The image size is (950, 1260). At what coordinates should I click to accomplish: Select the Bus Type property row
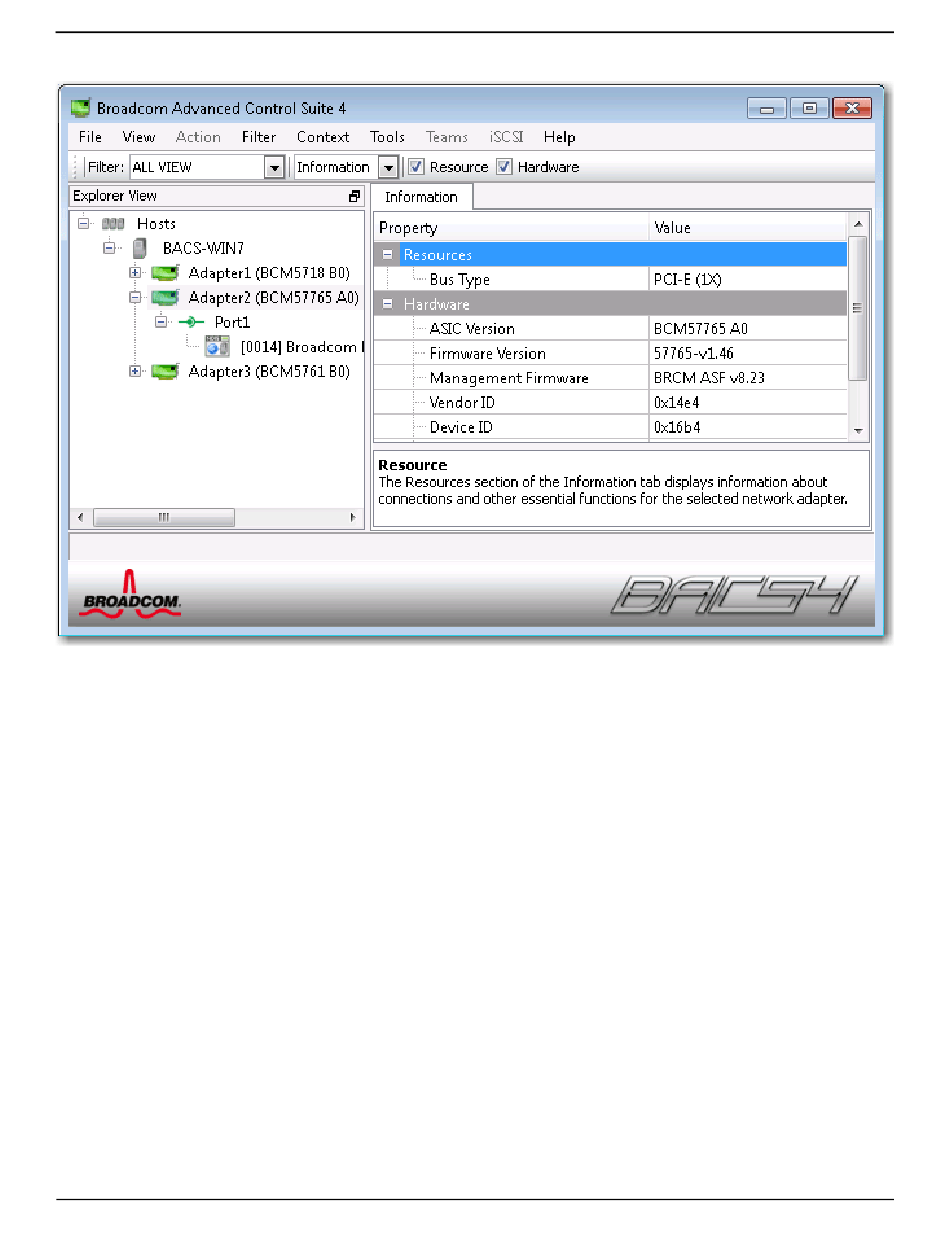pos(611,280)
